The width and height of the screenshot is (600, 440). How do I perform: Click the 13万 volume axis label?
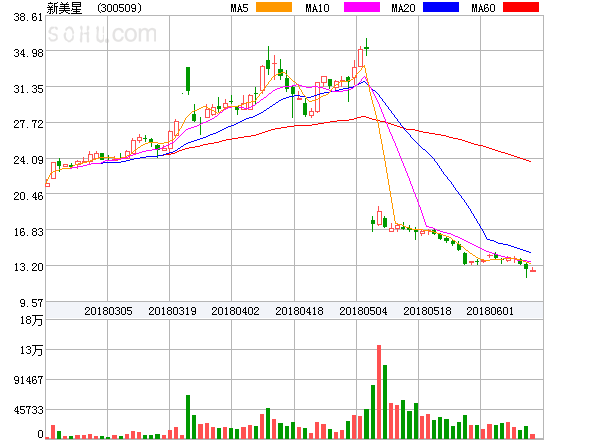(x=31, y=350)
